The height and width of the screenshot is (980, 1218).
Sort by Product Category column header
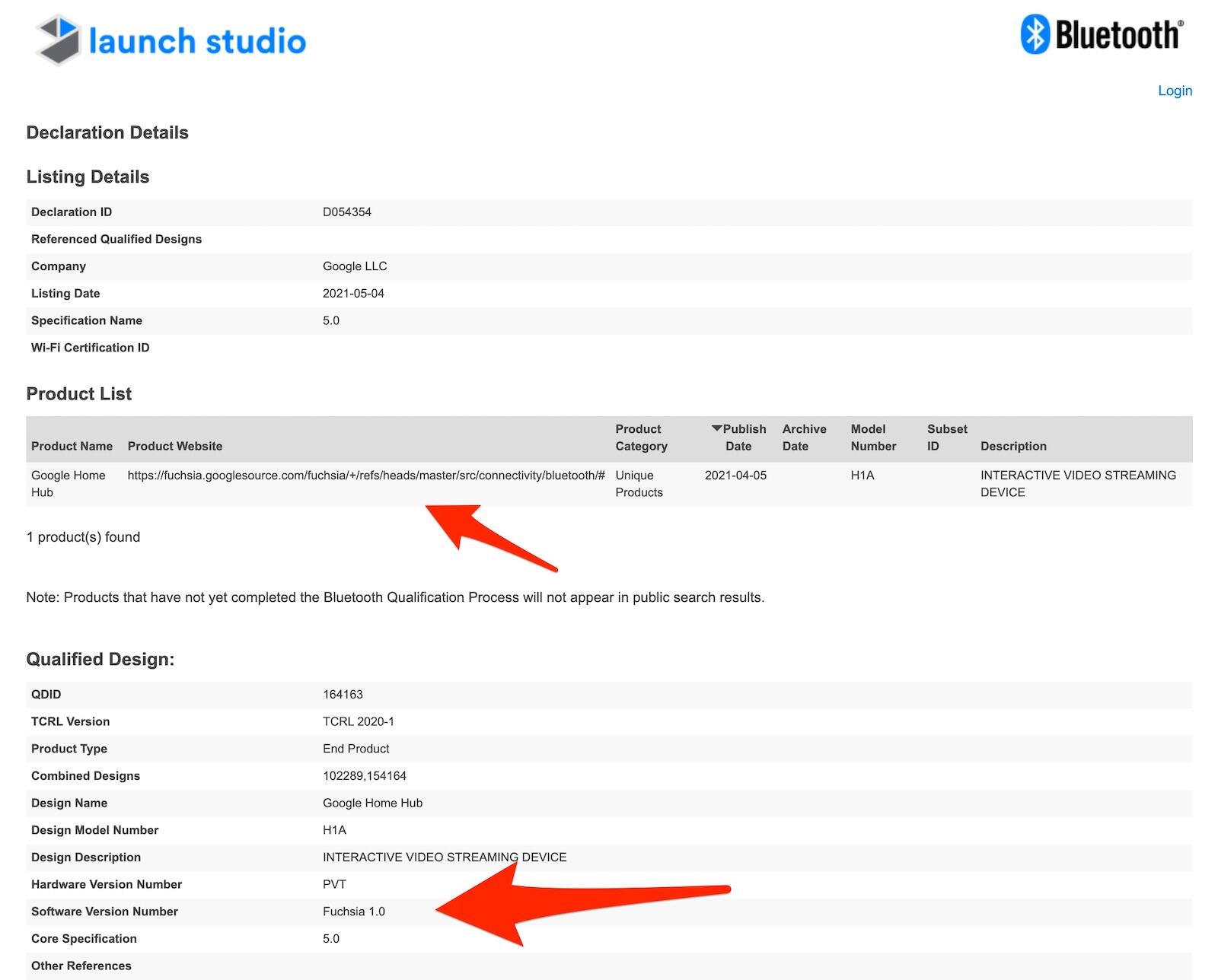tap(641, 437)
